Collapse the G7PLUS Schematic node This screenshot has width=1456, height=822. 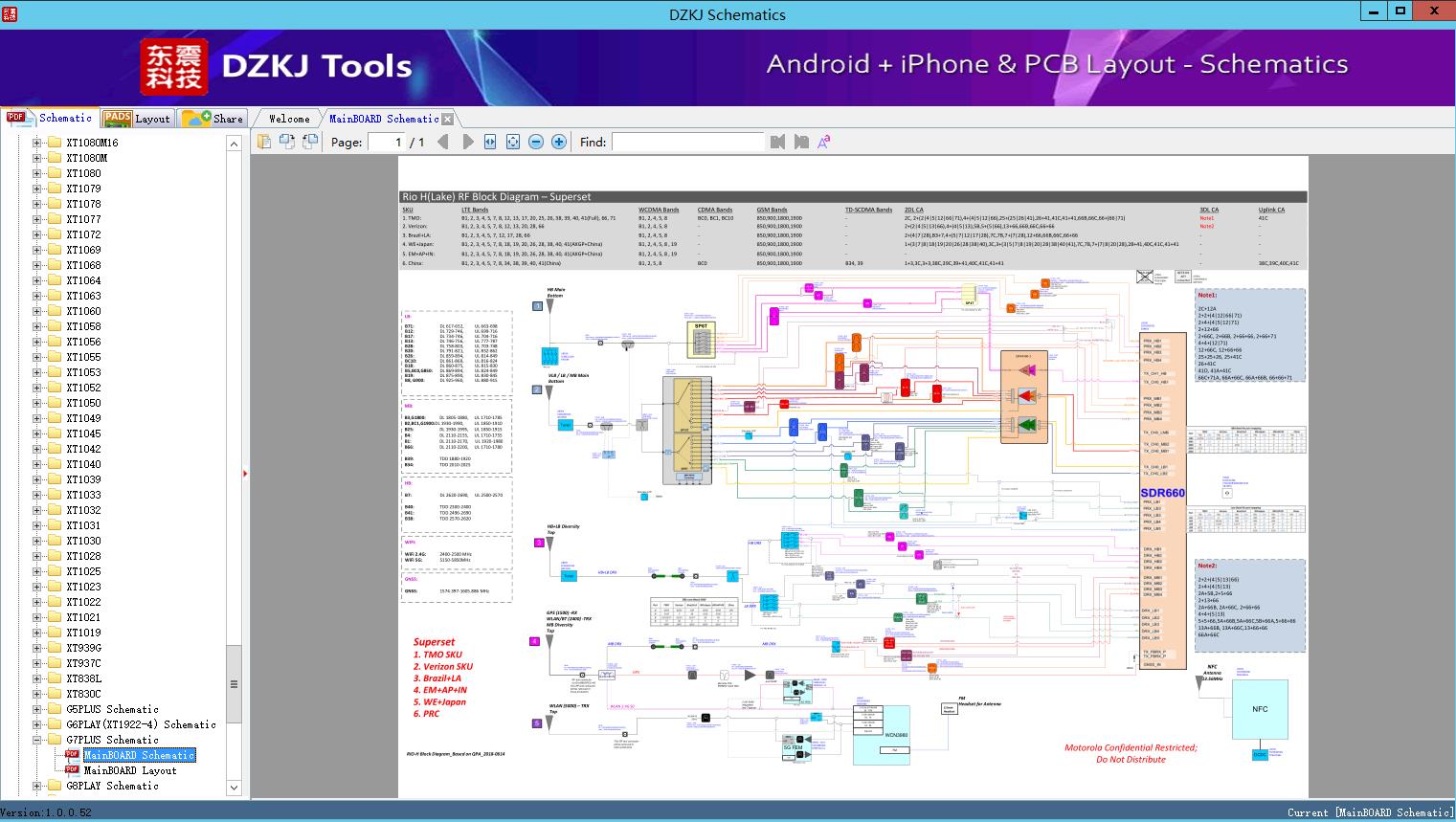point(37,740)
